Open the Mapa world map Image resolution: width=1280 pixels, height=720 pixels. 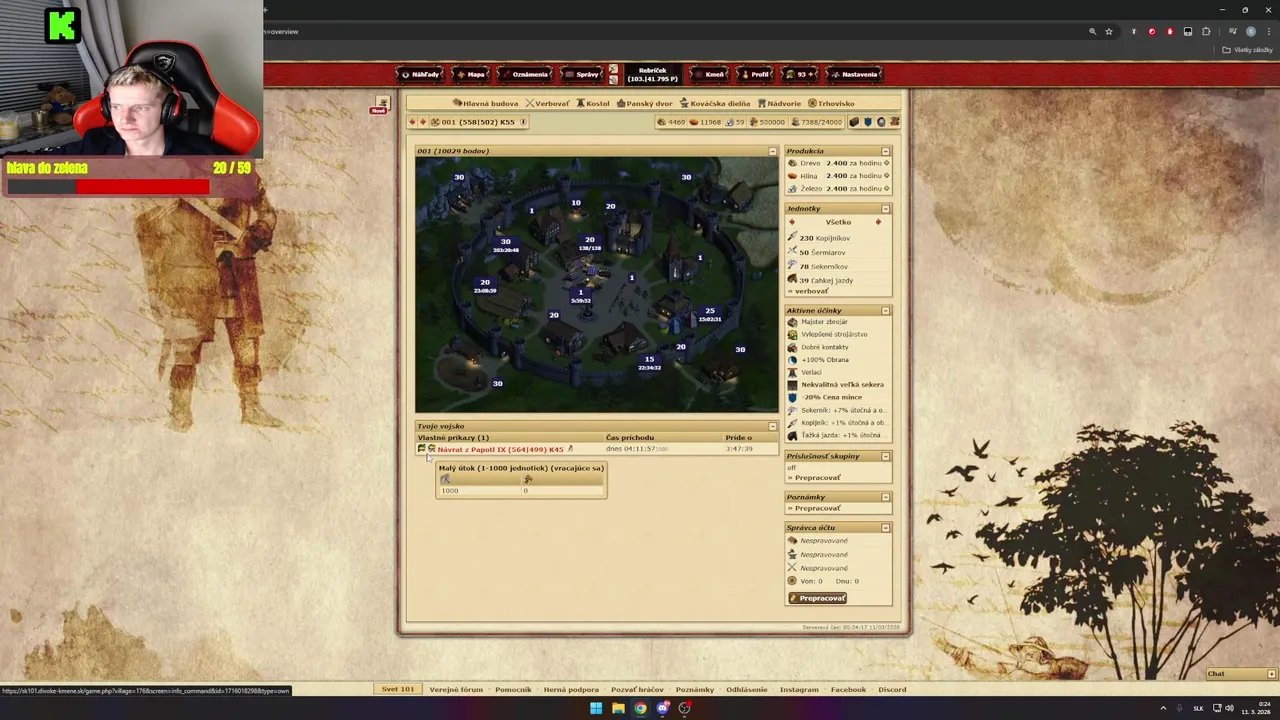click(x=471, y=74)
